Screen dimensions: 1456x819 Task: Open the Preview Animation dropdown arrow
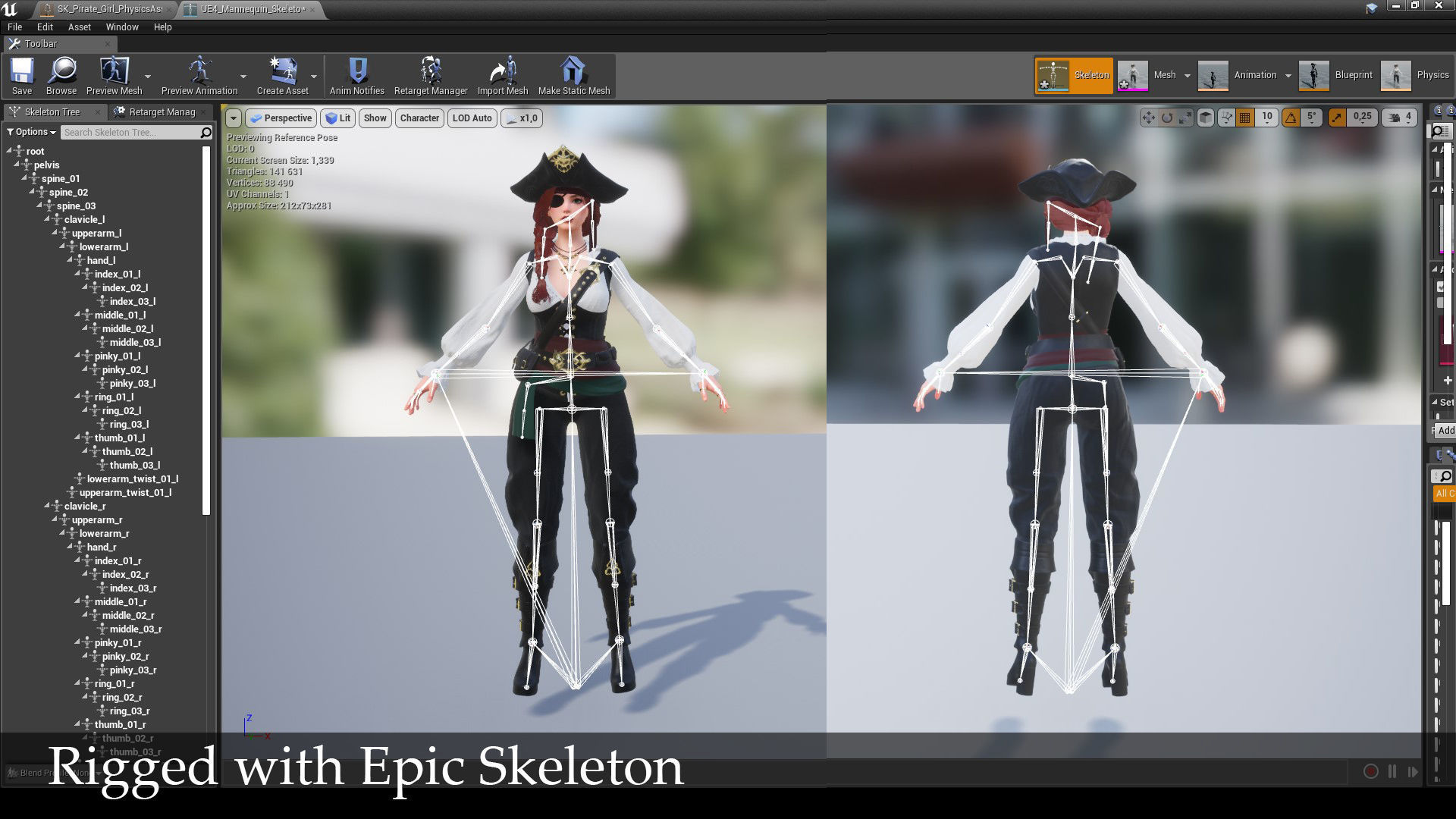coord(243,76)
